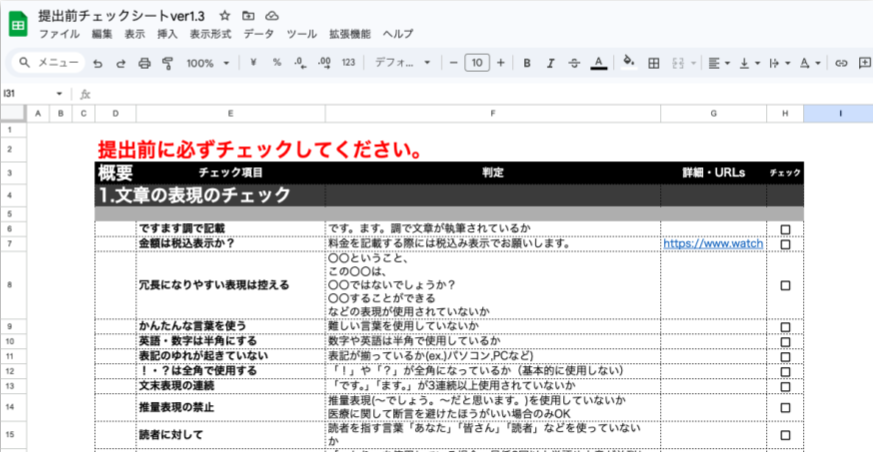Star the document 提出前チェックシートver1.3
Image resolution: width=873 pixels, height=452 pixels.
(x=225, y=16)
